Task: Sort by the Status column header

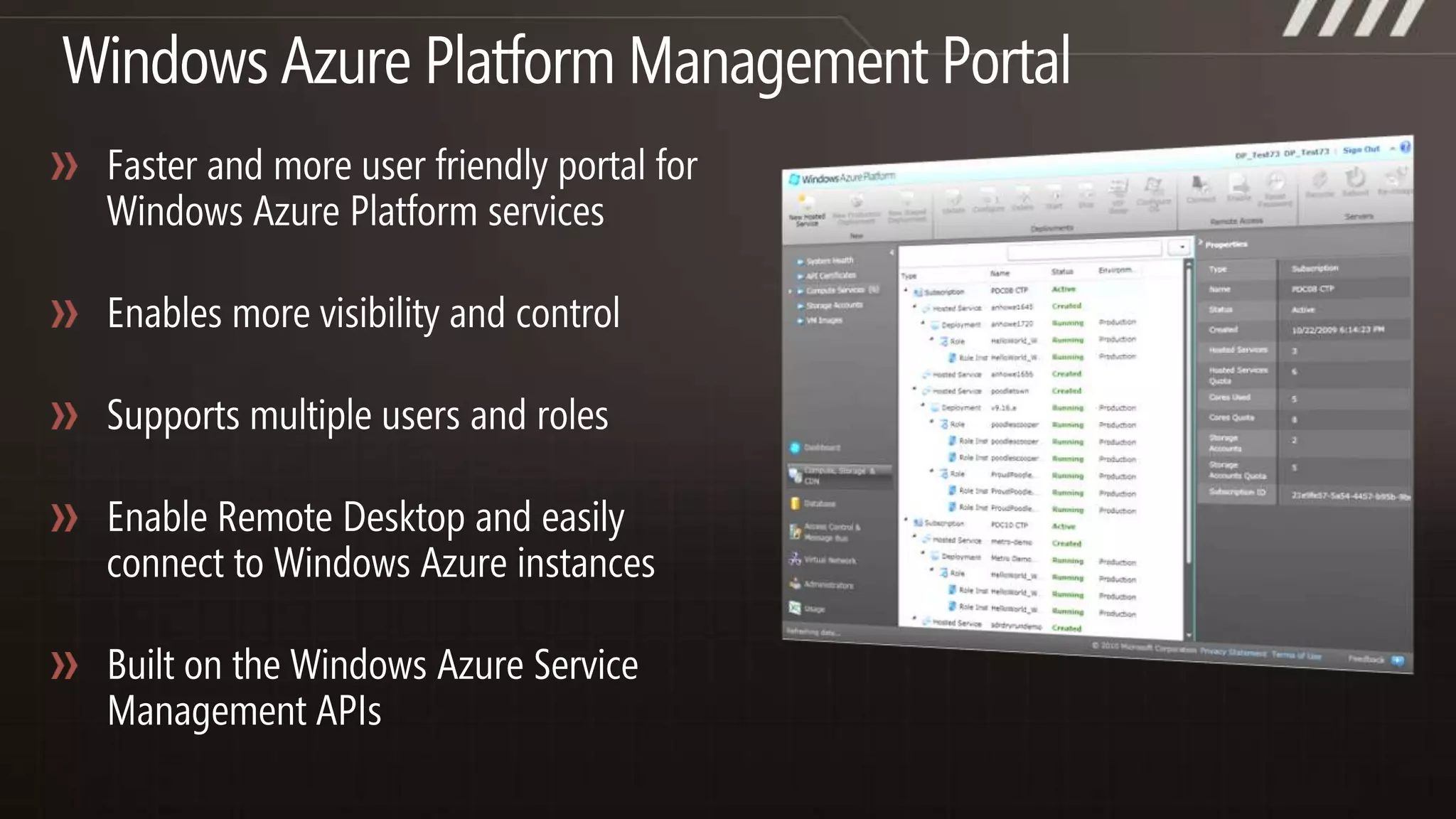Action: pos(1062,272)
